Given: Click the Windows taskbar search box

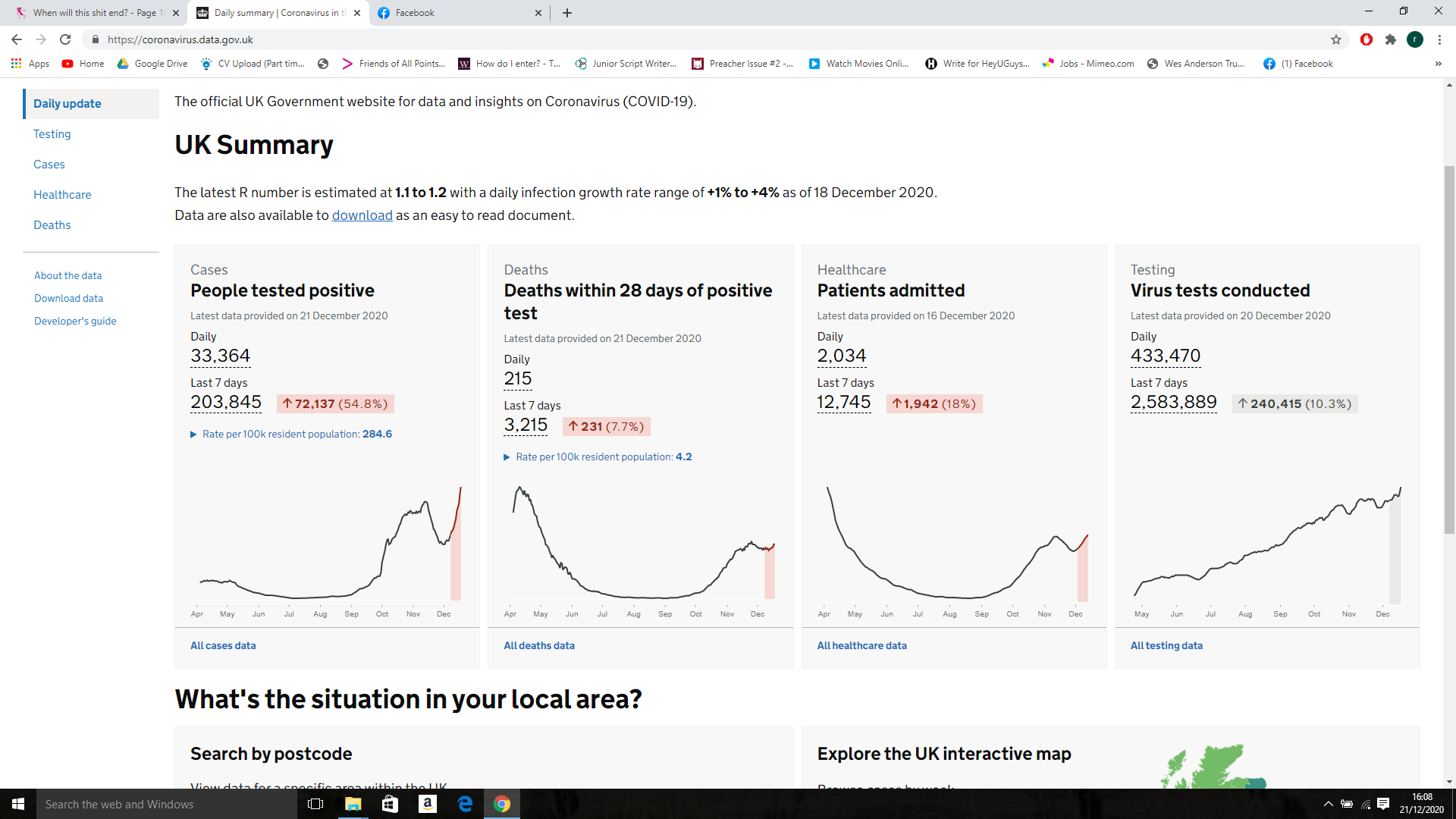Looking at the screenshot, I should click(167, 804).
